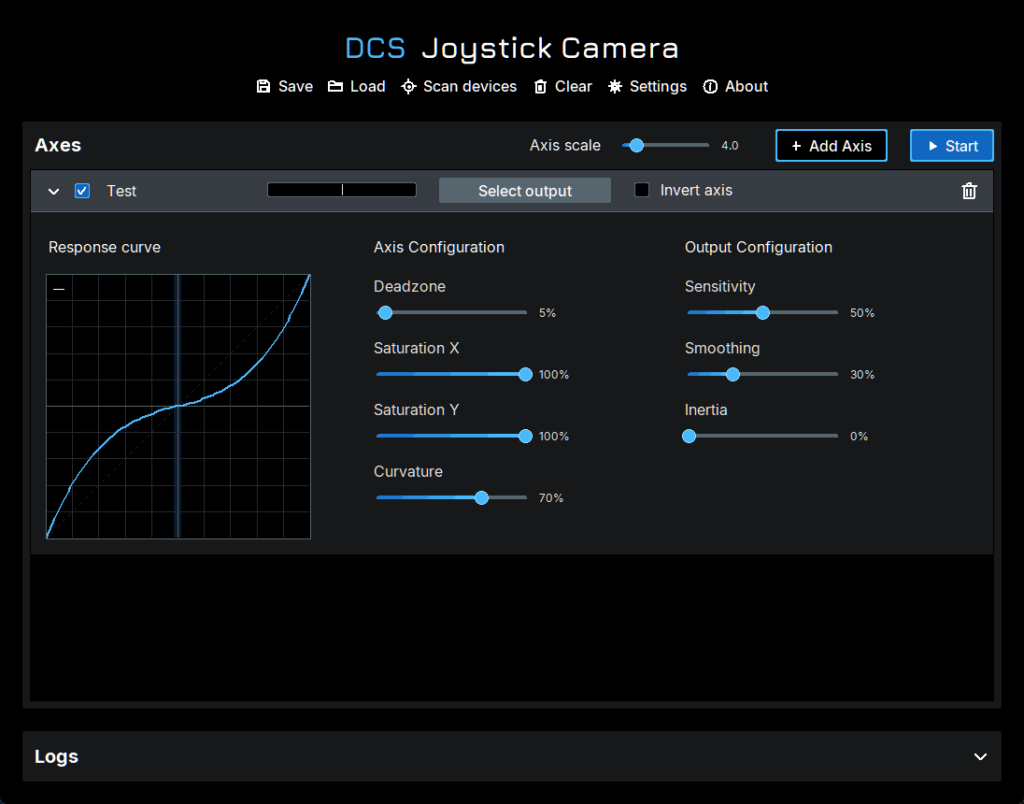This screenshot has height=804, width=1024.
Task: Click the Axis scale value 4.0
Action: [x=729, y=146]
